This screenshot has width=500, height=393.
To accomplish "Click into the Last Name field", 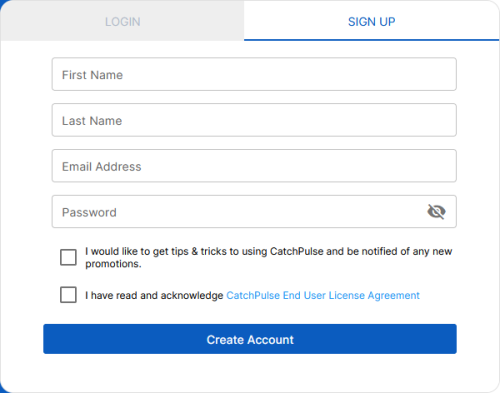I will [254, 120].
